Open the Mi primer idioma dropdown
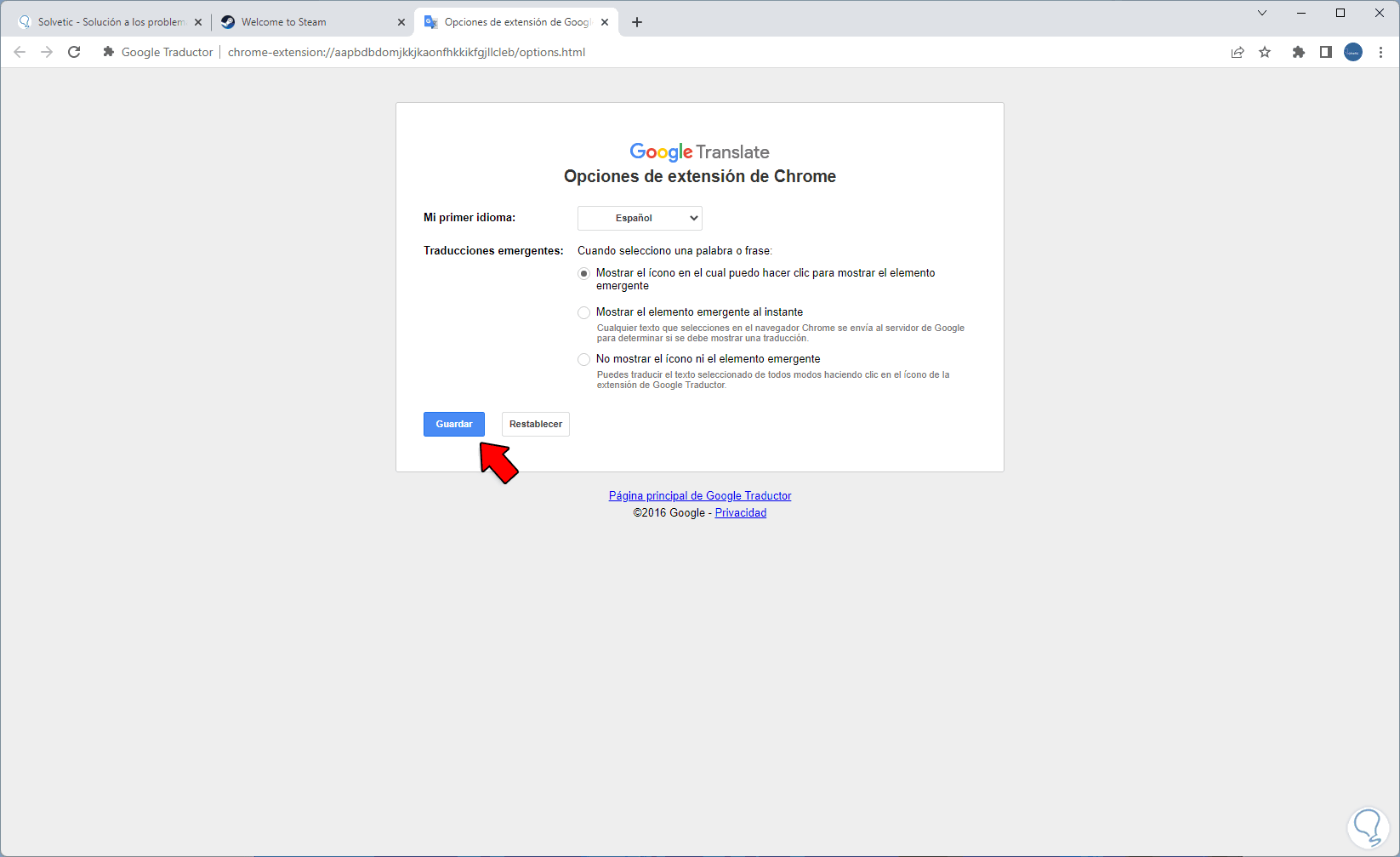 [640, 218]
